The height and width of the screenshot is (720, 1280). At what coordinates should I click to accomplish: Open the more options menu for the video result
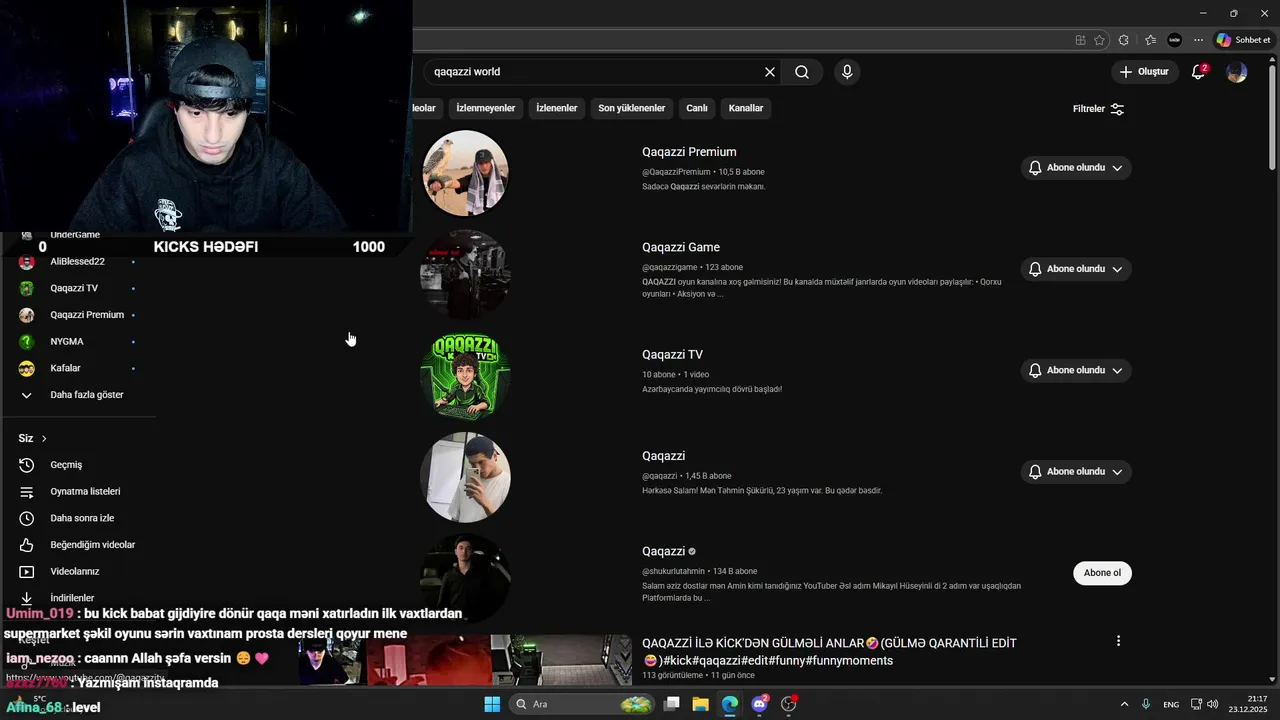pyautogui.click(x=1118, y=641)
